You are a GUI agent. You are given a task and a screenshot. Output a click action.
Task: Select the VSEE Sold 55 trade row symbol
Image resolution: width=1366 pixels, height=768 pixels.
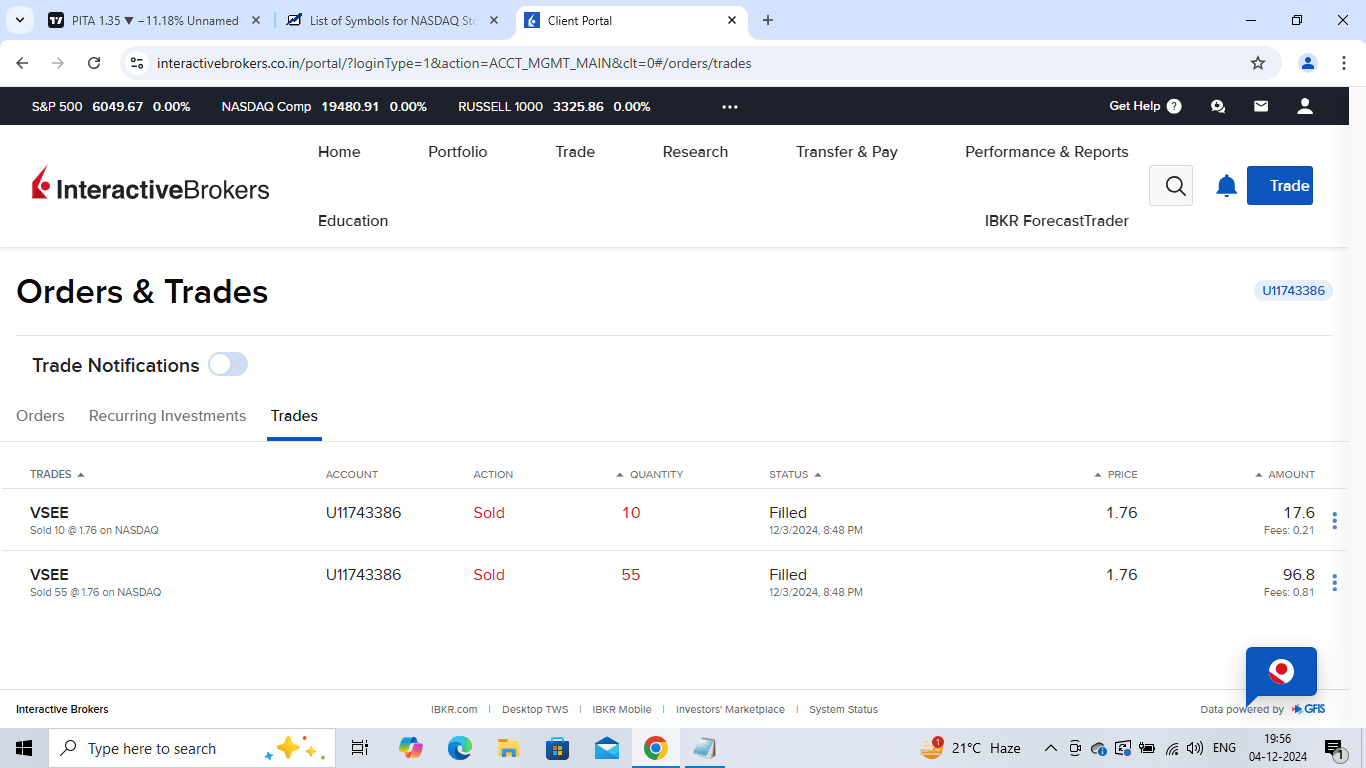pyautogui.click(x=49, y=575)
